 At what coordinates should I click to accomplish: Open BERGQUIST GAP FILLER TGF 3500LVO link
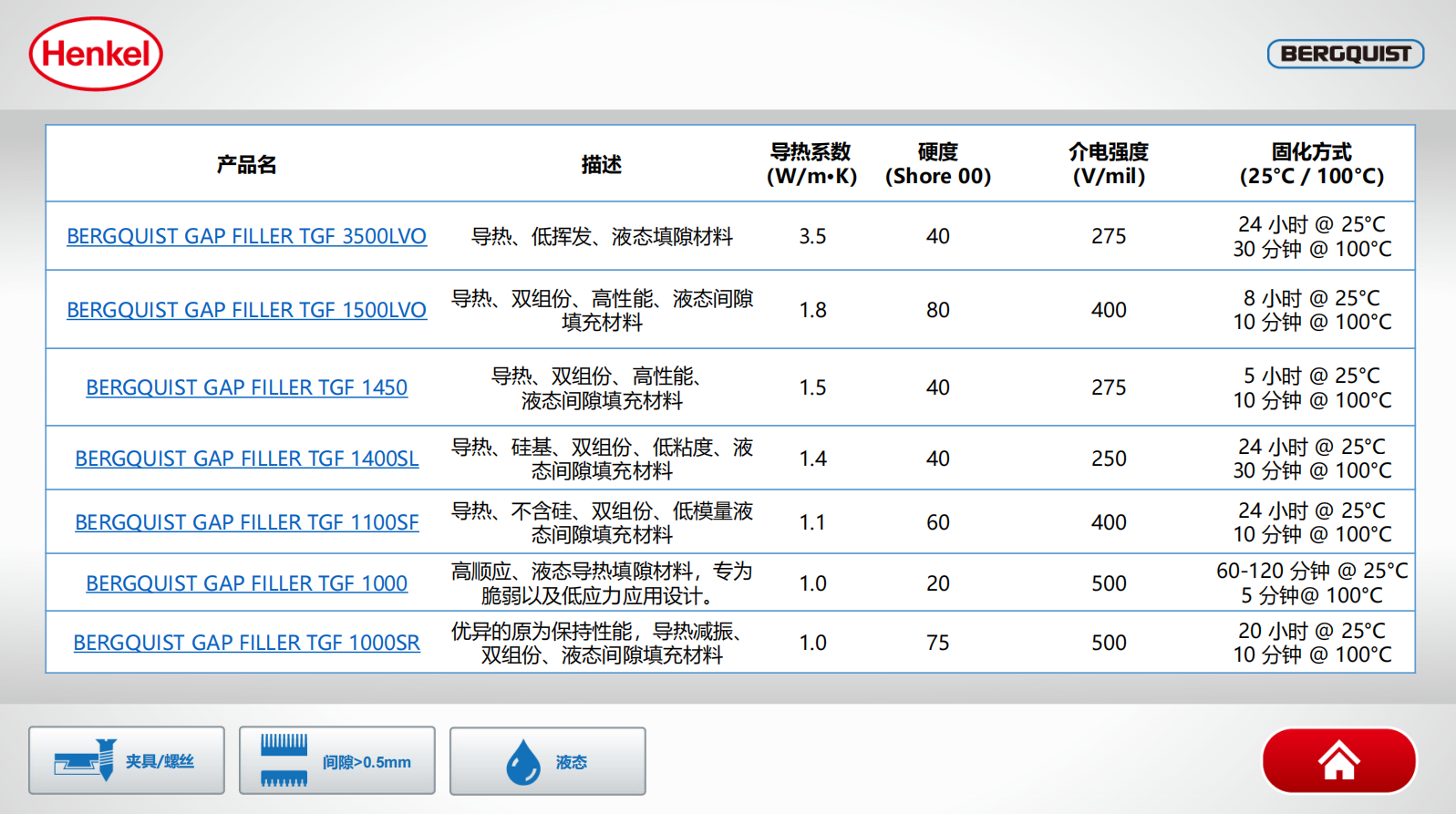point(246,236)
